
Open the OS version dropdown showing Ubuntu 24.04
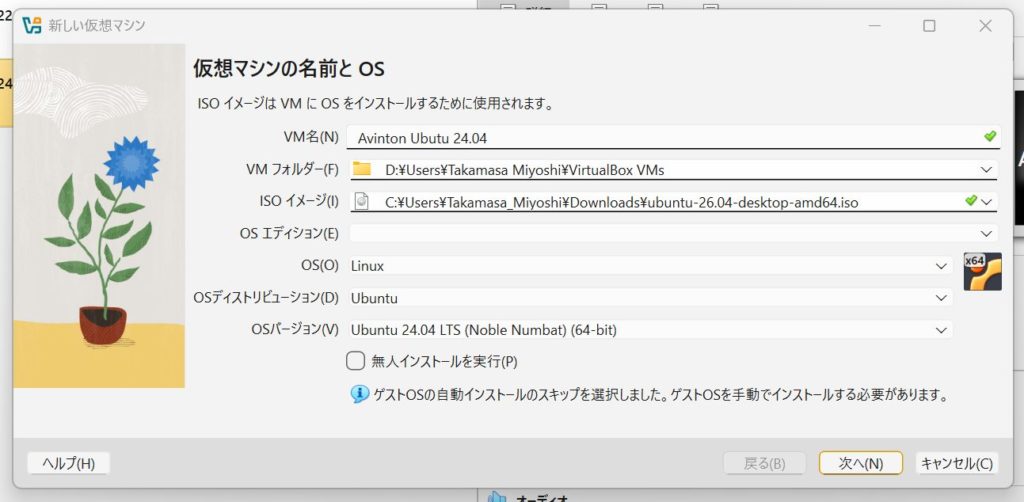(x=650, y=330)
